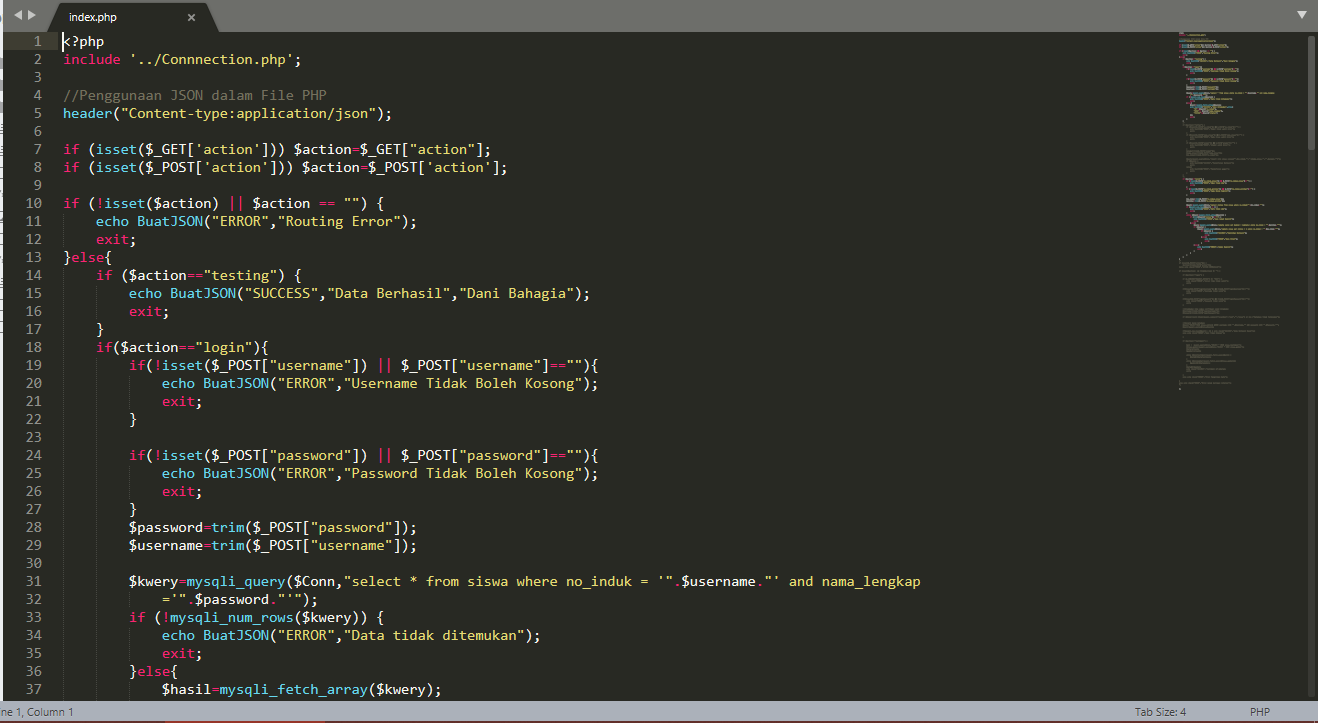
Task: Click the header function call on line 5
Action: 87,113
